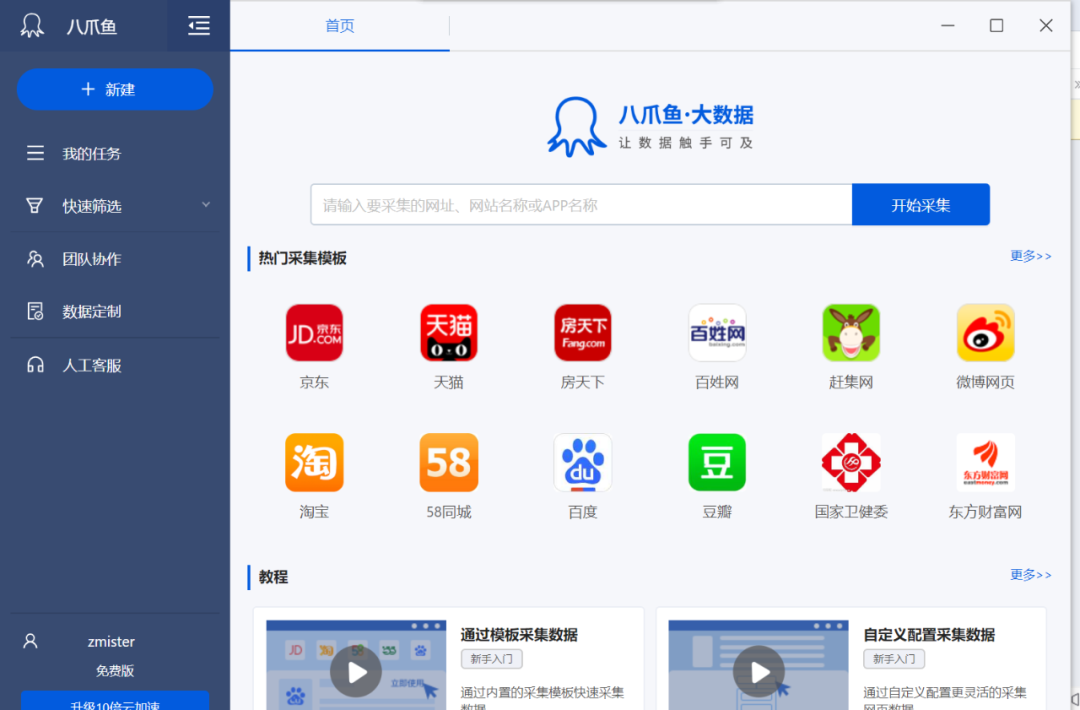Click the URL or site name search field
Image resolution: width=1080 pixels, height=710 pixels.
tap(581, 205)
